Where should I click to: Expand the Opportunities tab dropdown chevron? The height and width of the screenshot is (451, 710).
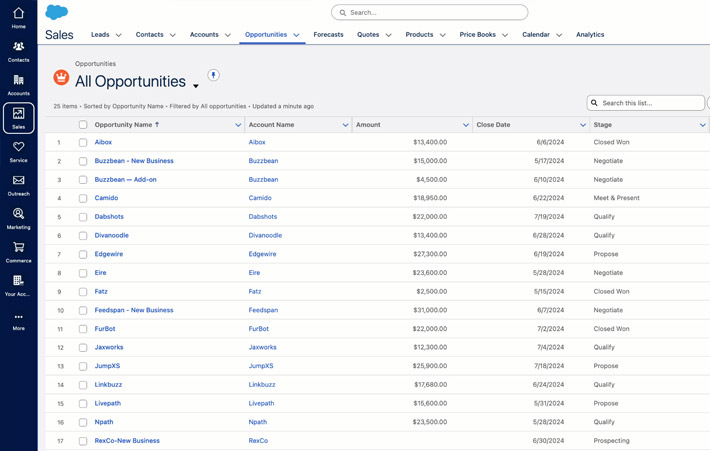point(297,35)
